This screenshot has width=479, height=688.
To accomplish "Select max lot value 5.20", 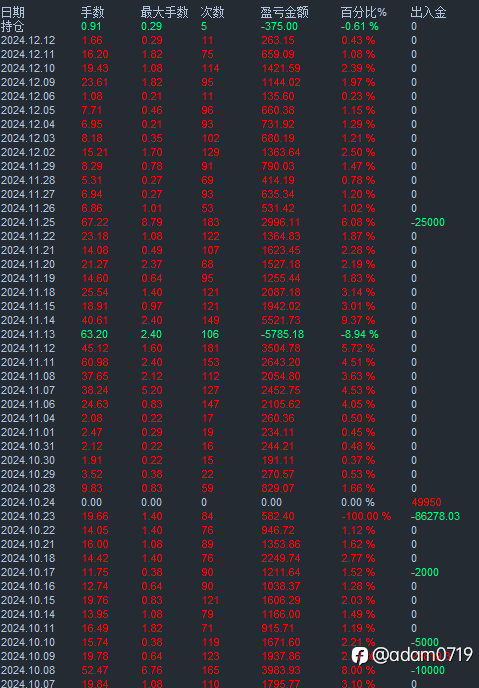I will coord(152,391).
